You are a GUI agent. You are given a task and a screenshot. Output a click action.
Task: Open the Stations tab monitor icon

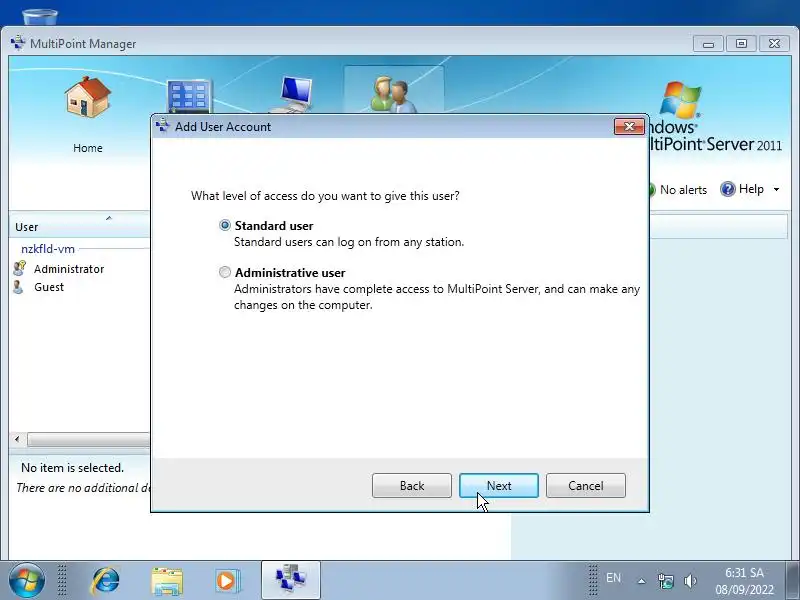point(292,94)
